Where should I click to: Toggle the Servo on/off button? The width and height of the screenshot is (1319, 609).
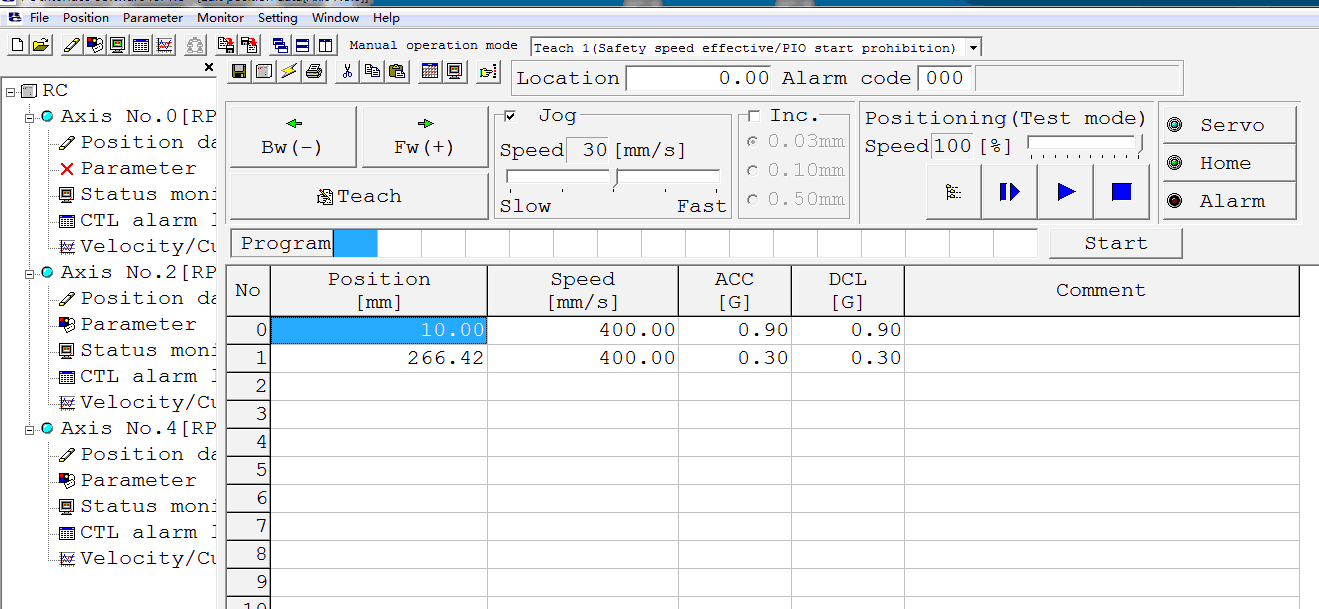click(x=1229, y=125)
